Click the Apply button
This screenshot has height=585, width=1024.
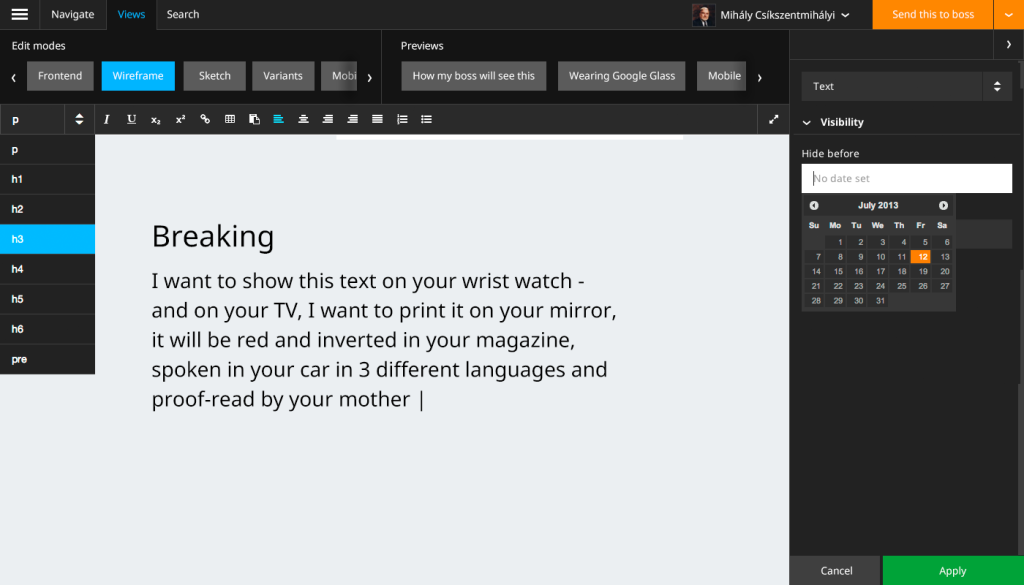click(x=952, y=570)
